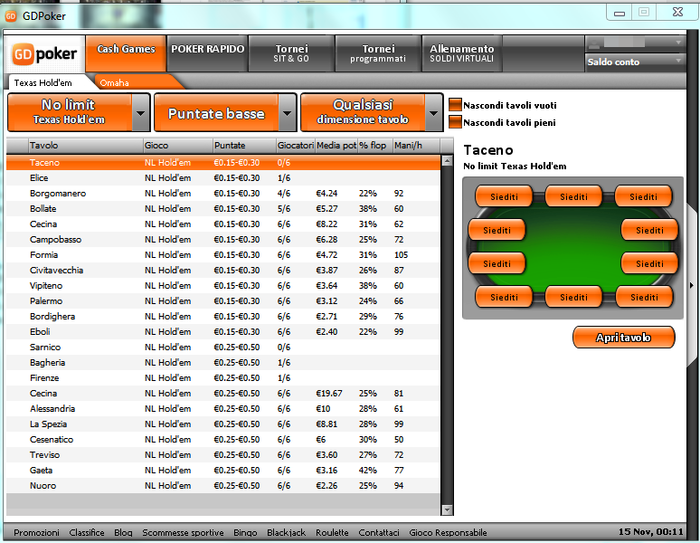Click the GD poker logo
This screenshot has width=700, height=543.
[44, 54]
